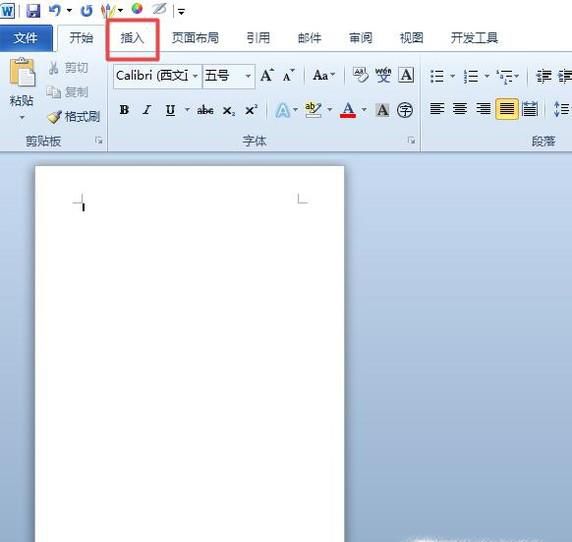Click the 粘贴 paste button

click(22, 89)
